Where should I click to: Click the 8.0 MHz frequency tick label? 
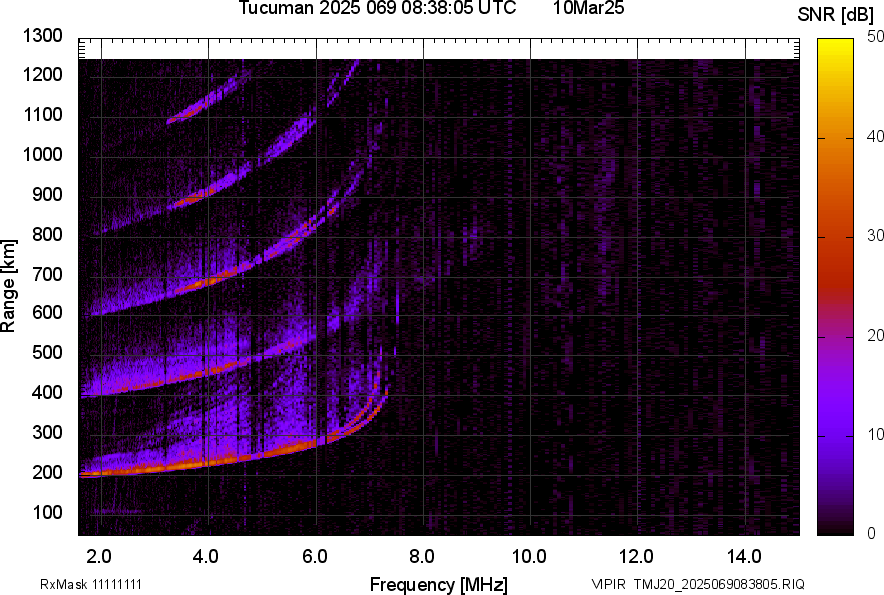point(422,556)
